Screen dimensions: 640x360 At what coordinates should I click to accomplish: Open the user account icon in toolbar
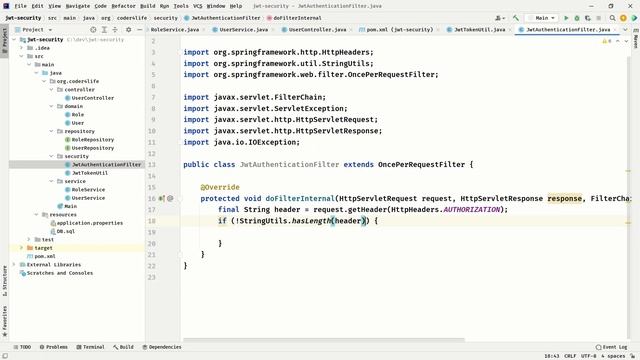[x=500, y=18]
